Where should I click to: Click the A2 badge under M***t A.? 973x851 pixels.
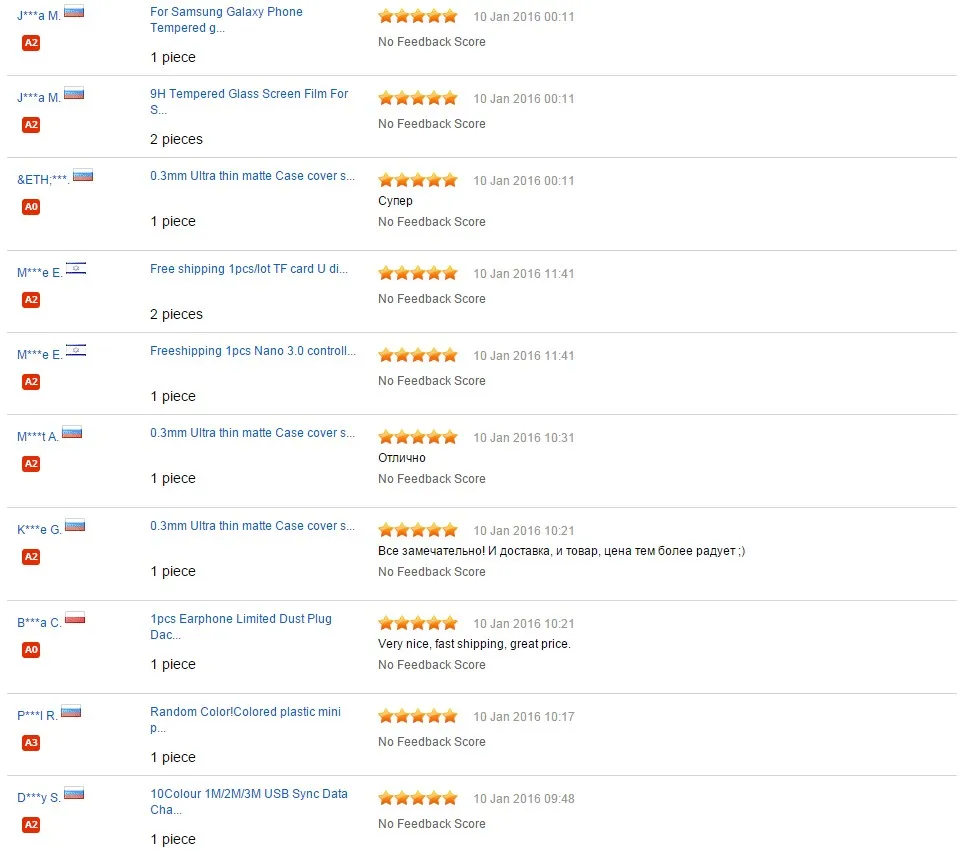pyautogui.click(x=31, y=464)
